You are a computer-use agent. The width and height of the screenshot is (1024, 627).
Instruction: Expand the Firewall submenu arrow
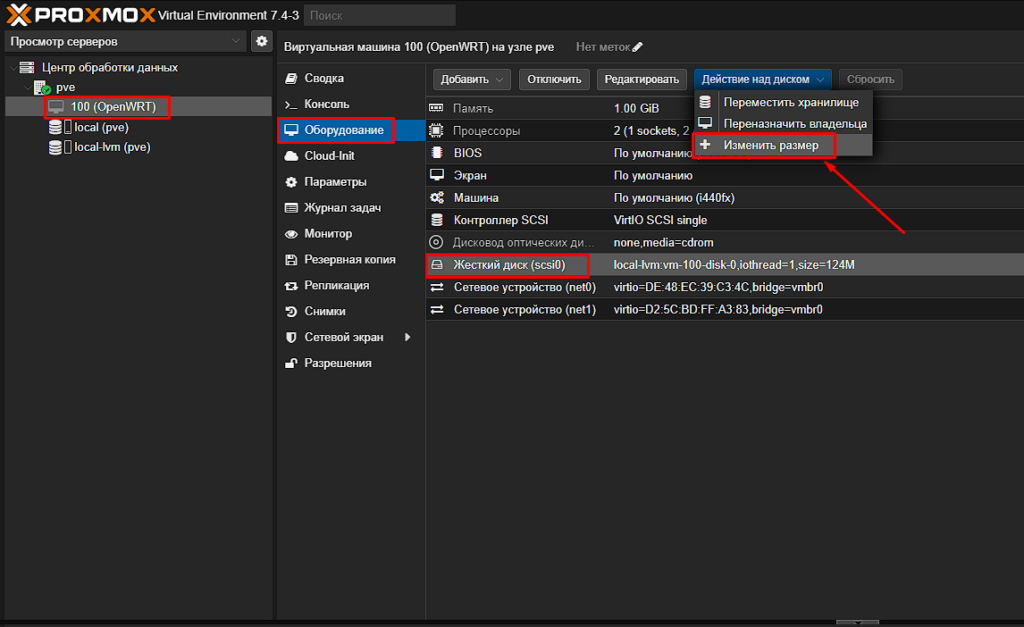pyautogui.click(x=408, y=337)
